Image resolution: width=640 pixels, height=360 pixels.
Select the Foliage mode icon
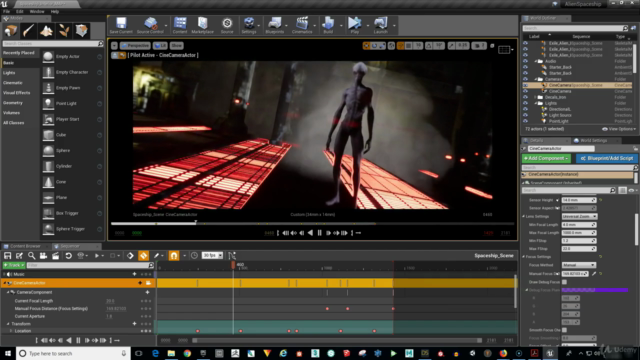pyautogui.click(x=64, y=31)
